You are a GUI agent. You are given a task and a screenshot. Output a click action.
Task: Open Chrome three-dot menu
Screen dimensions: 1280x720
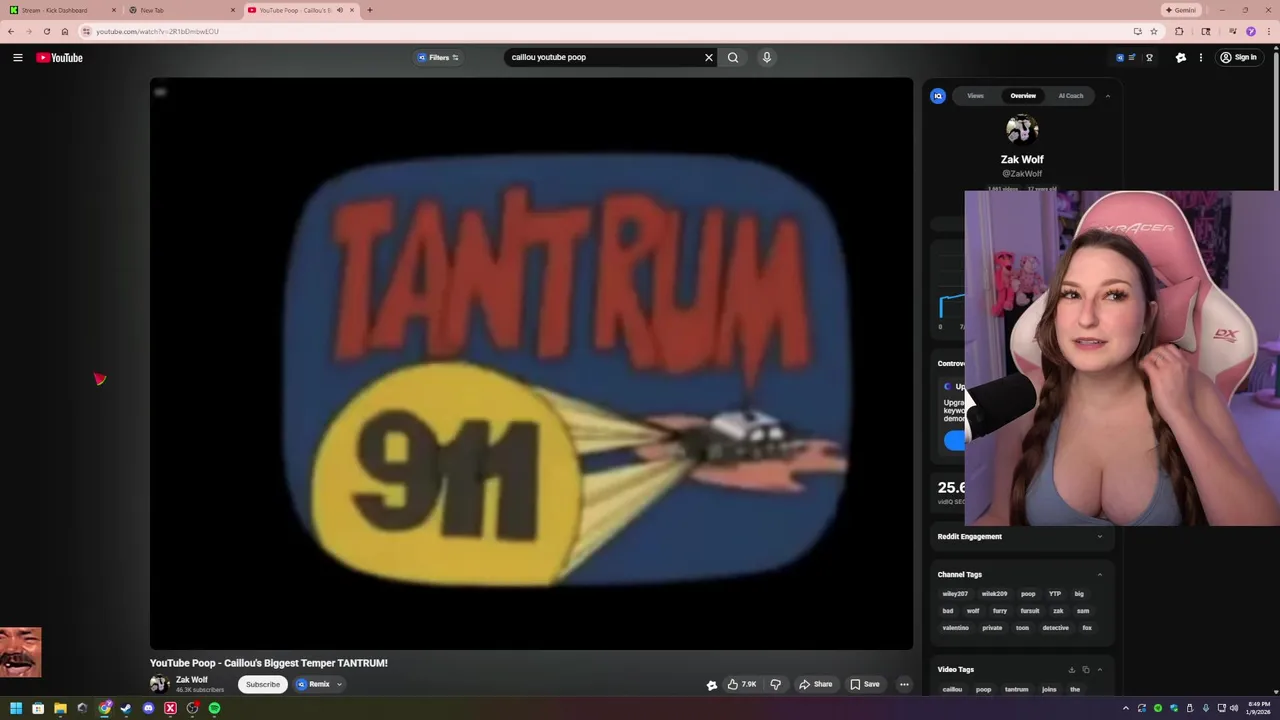point(1268,31)
